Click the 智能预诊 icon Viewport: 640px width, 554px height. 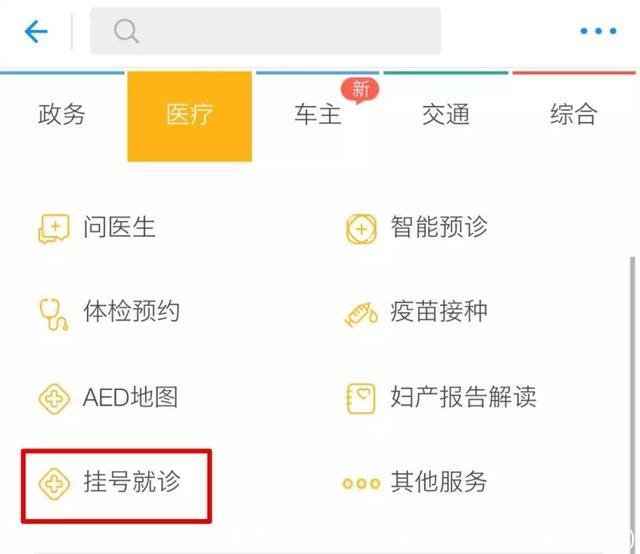tap(360, 228)
